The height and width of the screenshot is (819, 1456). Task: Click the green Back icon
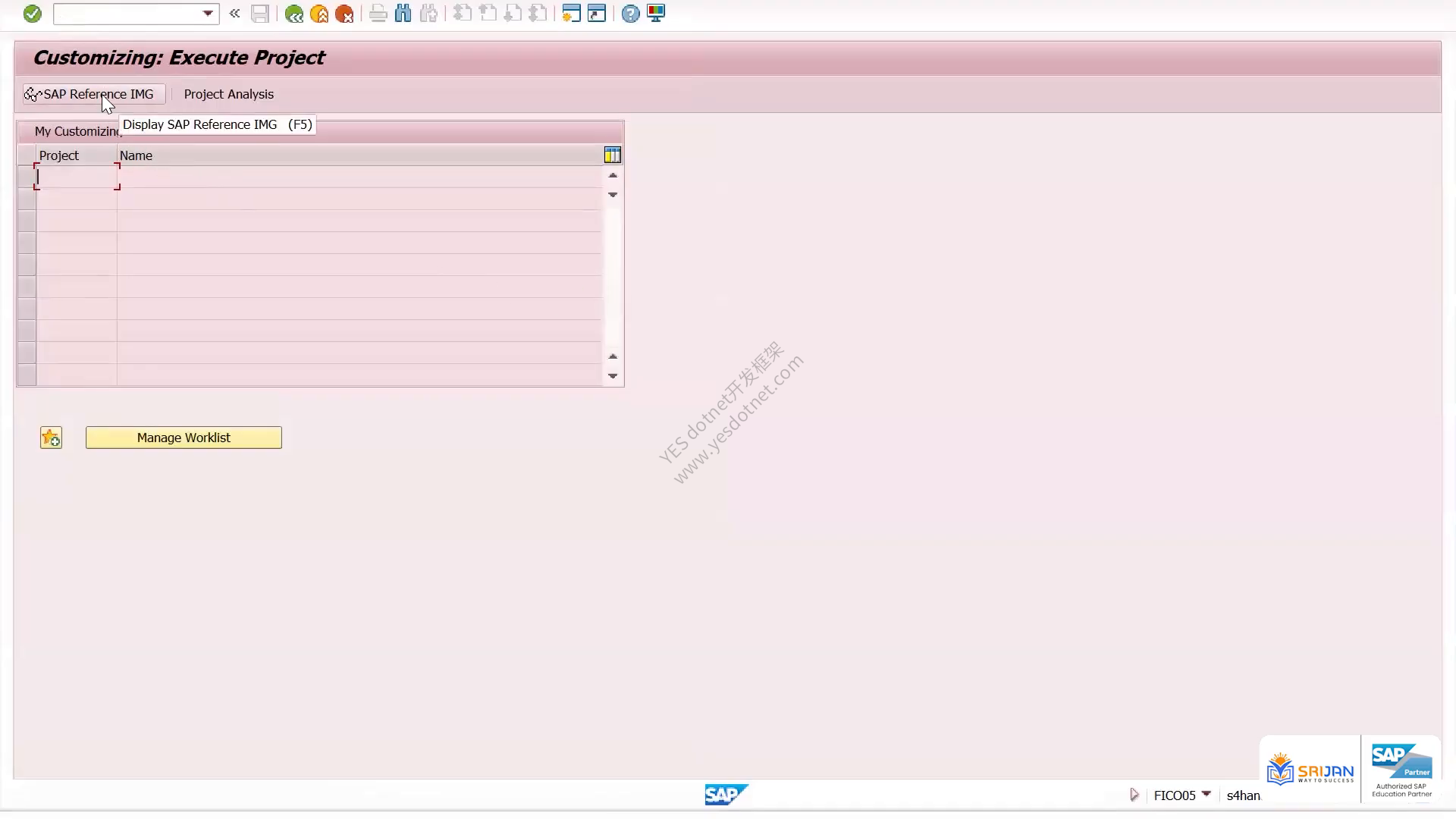coord(294,14)
